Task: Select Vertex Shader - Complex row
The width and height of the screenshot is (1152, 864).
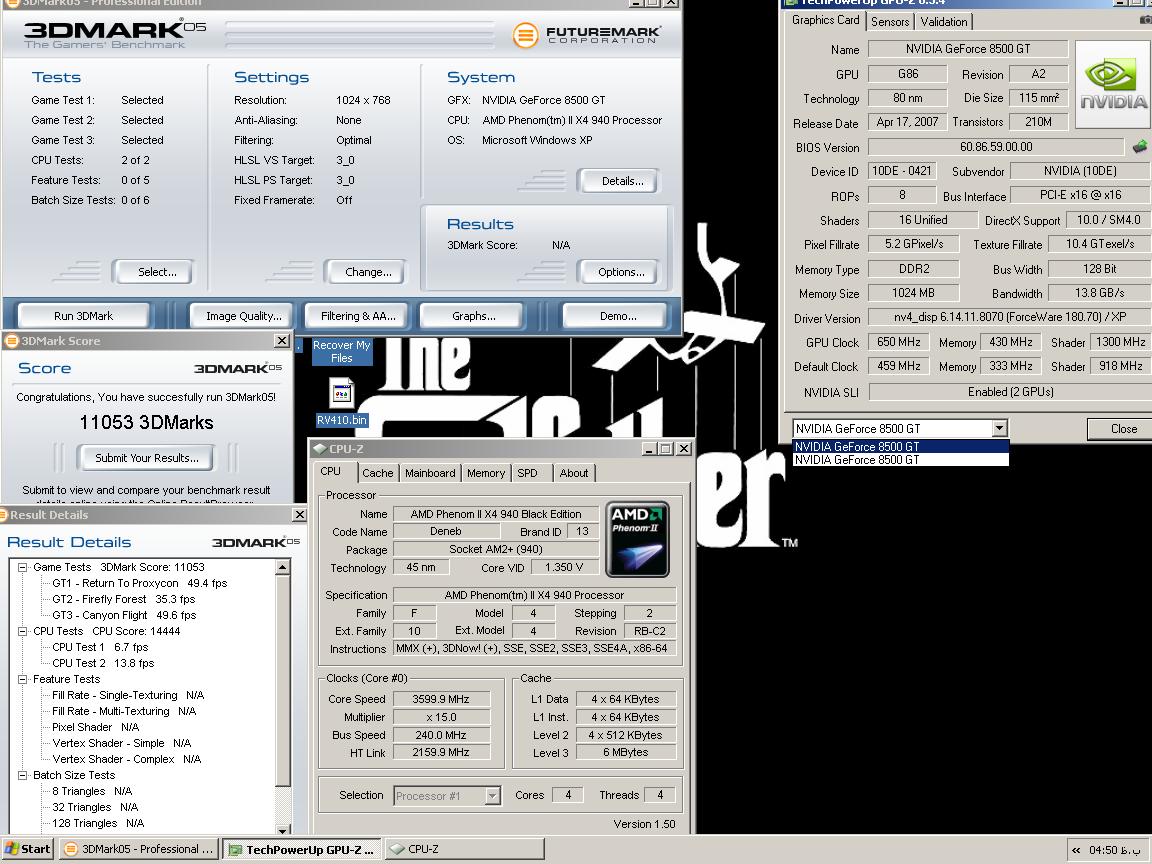Action: click(126, 759)
